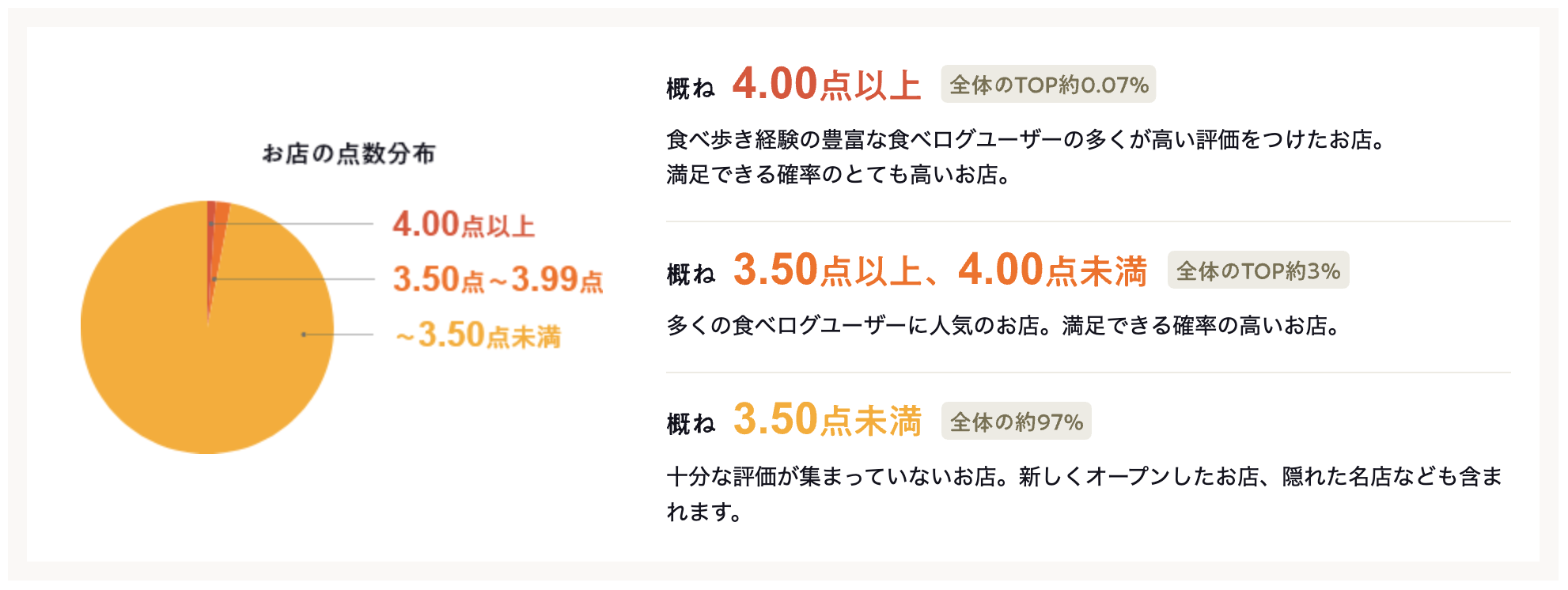The height and width of the screenshot is (590, 1568).
Task: Click the red heading 4.00点以上 on the right
Action: (827, 85)
